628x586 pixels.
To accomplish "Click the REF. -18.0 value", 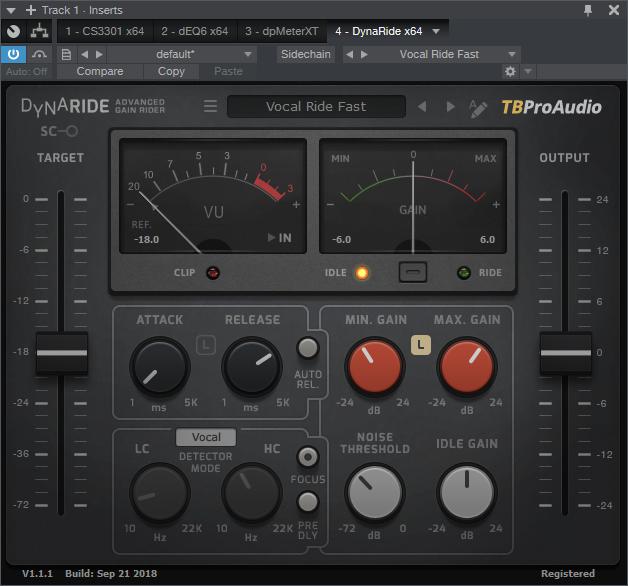I will point(146,240).
